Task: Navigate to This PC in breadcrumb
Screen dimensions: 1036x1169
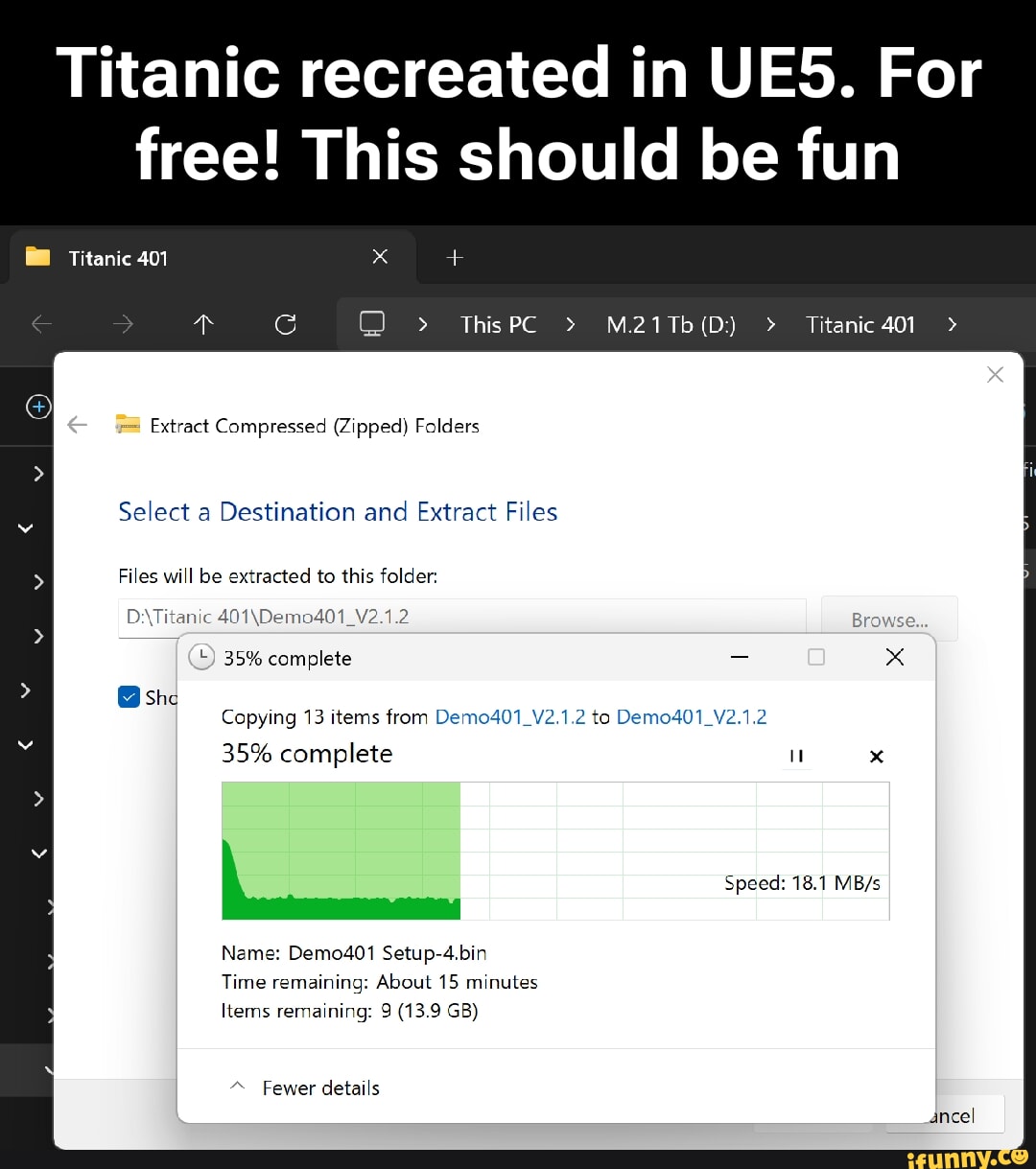Action: (x=498, y=325)
